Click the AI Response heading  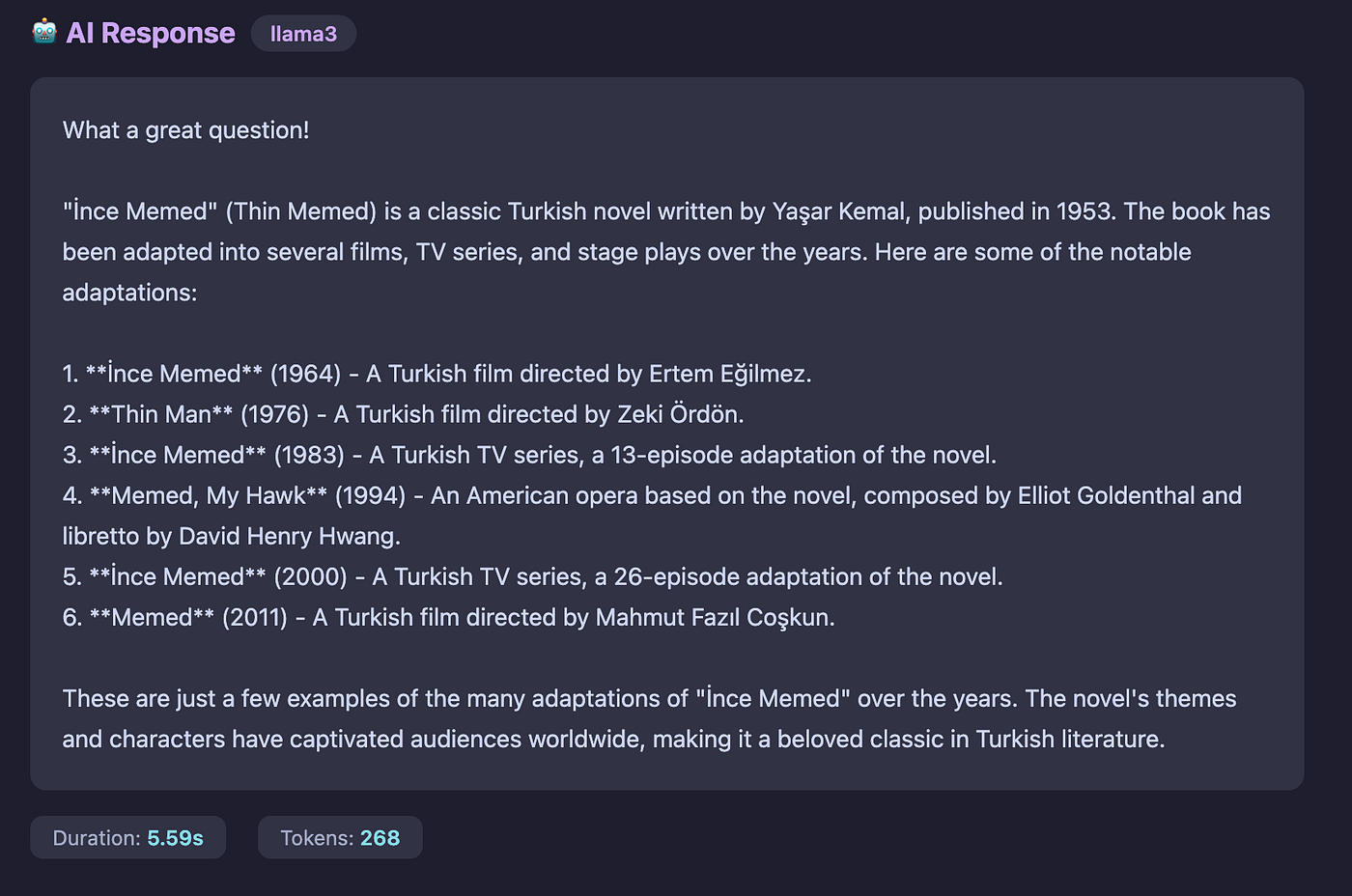pos(150,33)
